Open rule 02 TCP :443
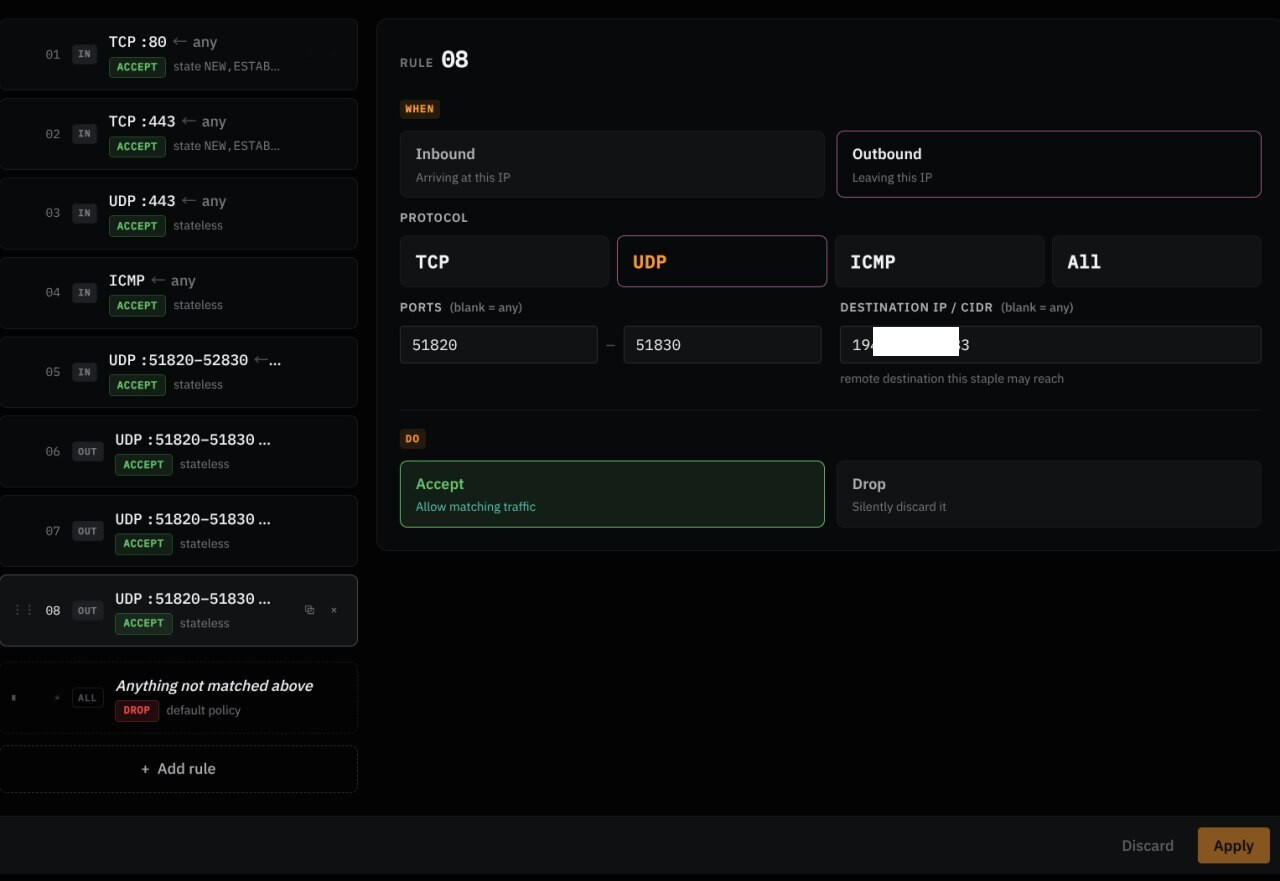The height and width of the screenshot is (881, 1280). click(178, 134)
